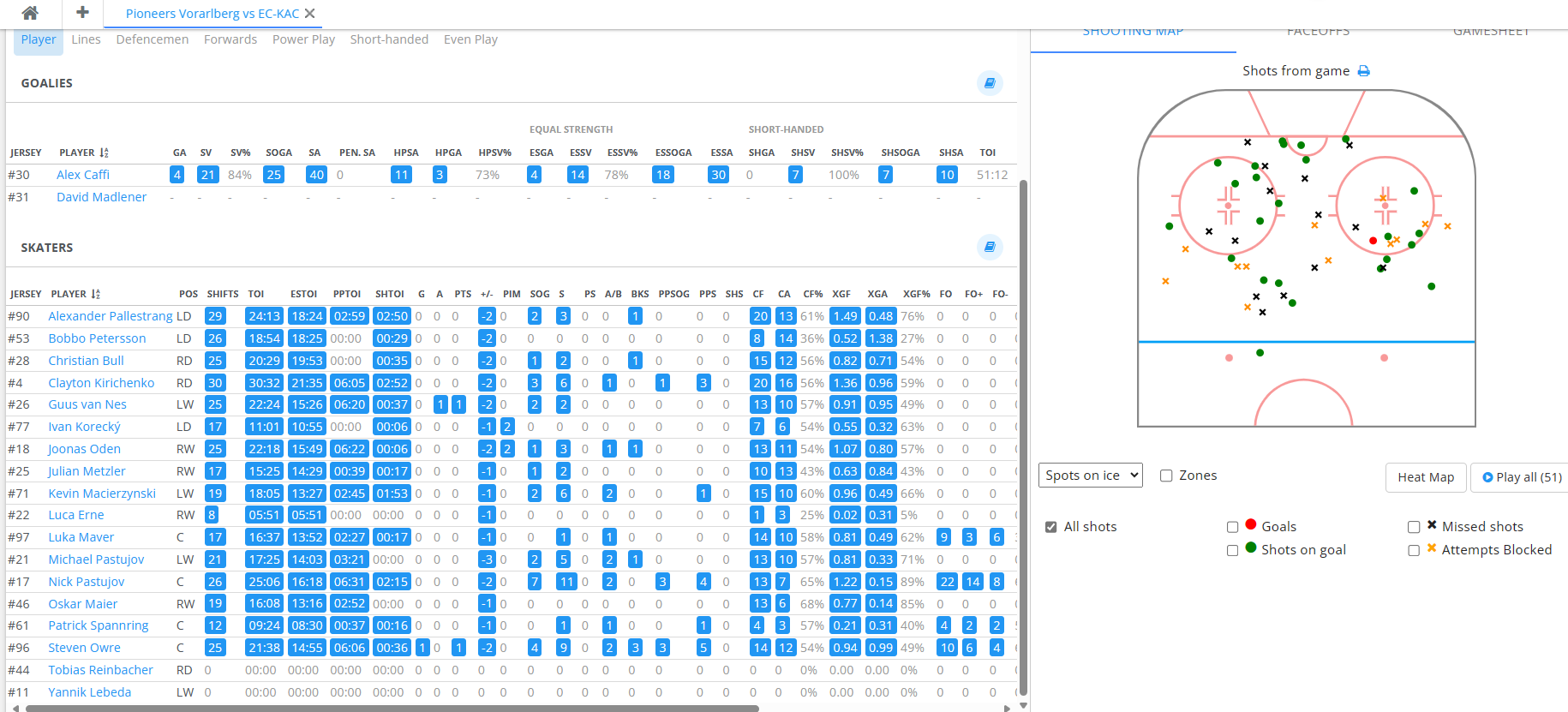1568x712 pixels.
Task: Select the Defencemen tab
Action: coord(153,39)
